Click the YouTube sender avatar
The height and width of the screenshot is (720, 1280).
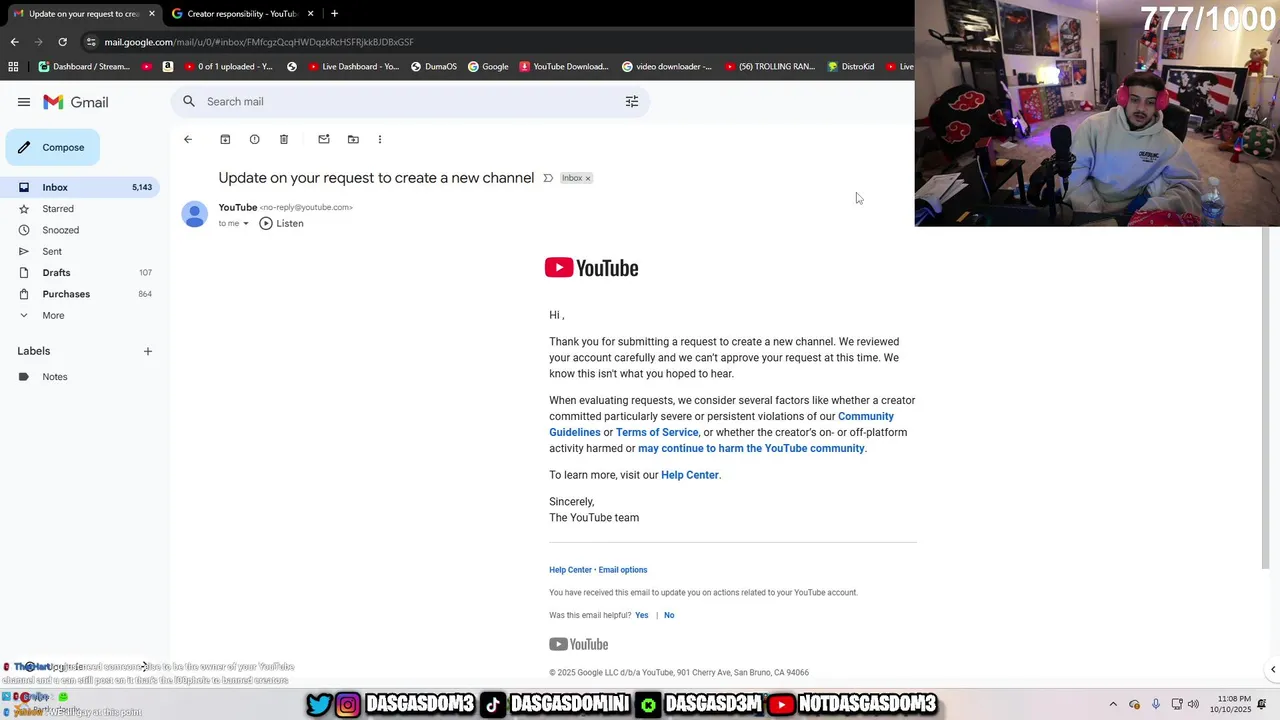pos(194,214)
